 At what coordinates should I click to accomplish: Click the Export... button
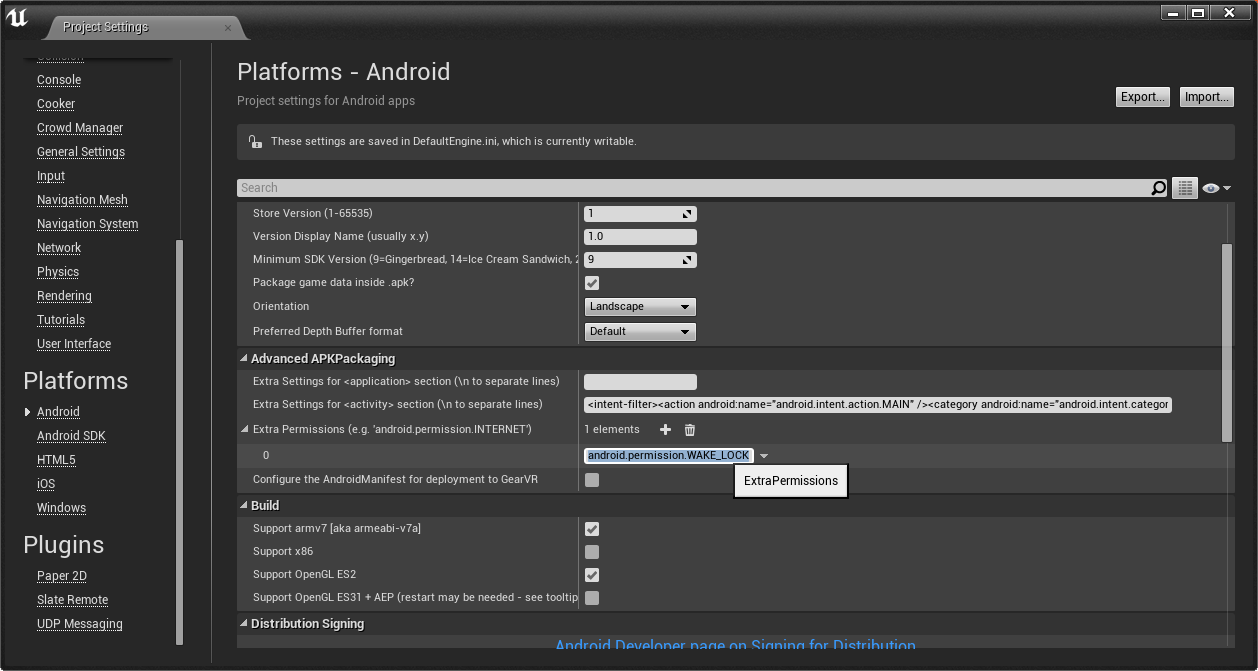(x=1143, y=97)
